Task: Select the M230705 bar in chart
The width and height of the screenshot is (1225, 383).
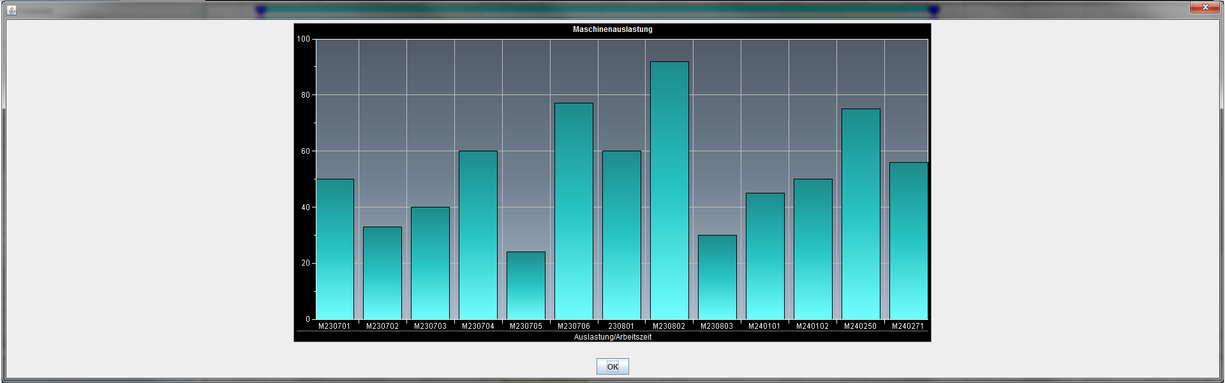Action: pyautogui.click(x=526, y=286)
